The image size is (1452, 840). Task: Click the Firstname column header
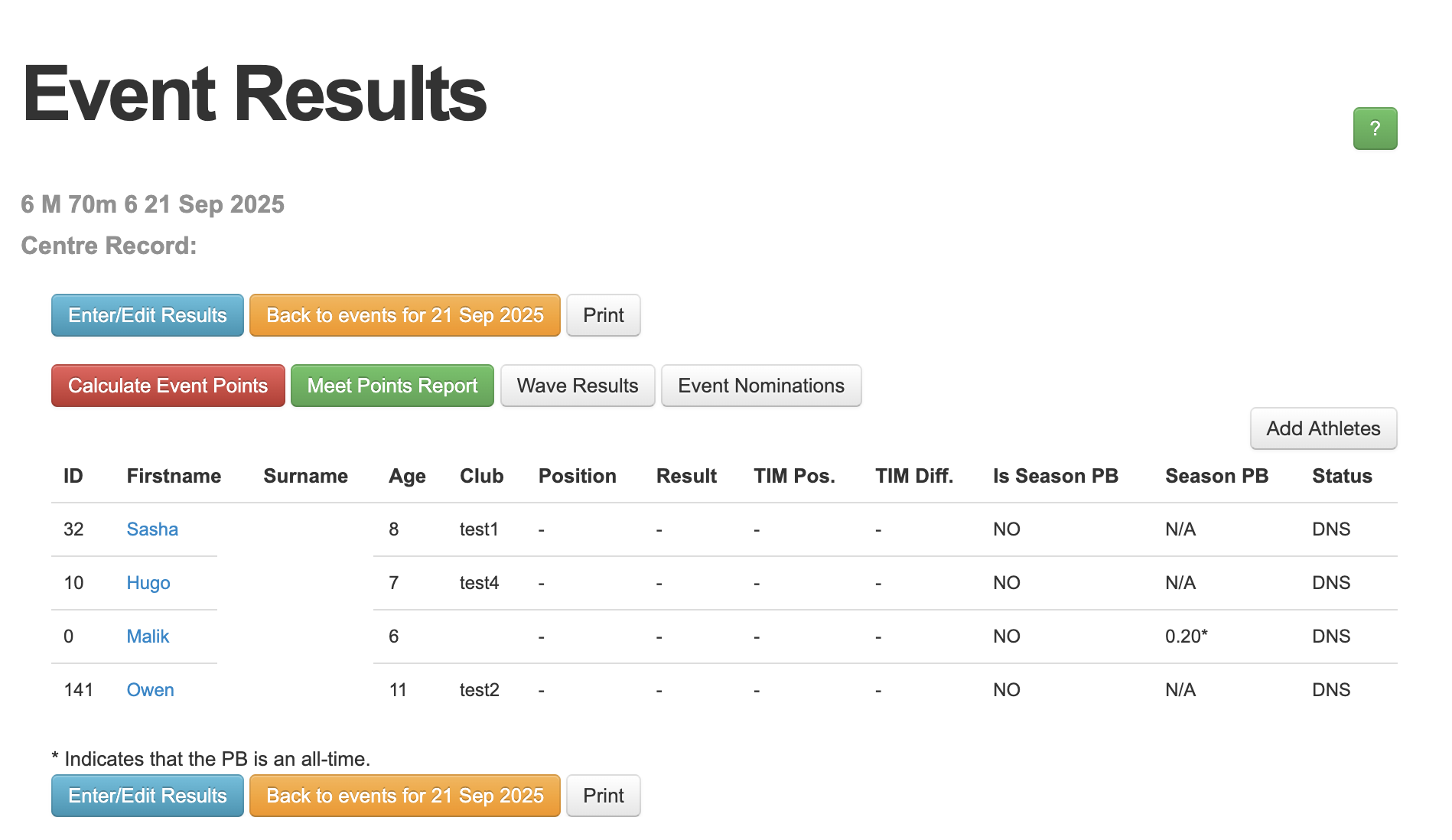click(x=174, y=476)
